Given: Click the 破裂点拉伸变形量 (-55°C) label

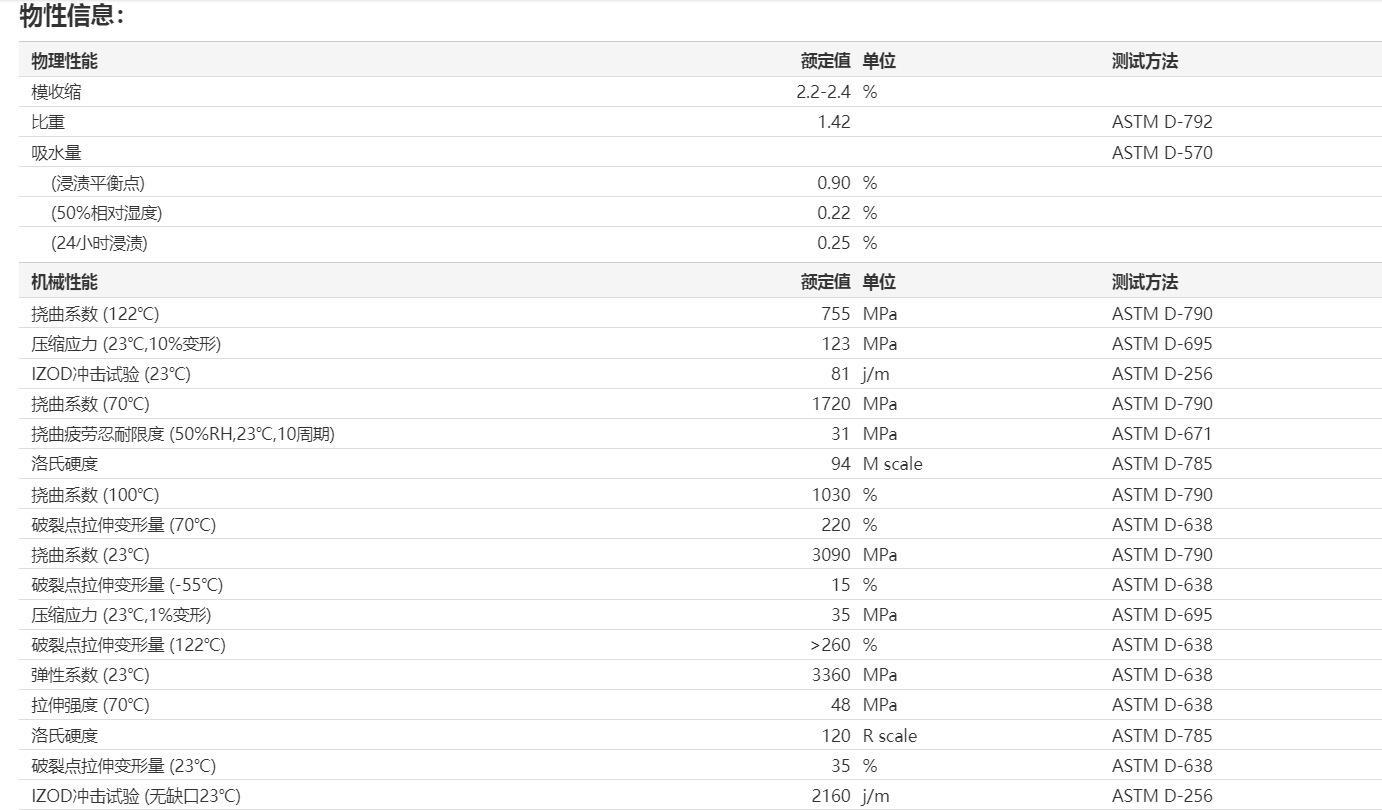Looking at the screenshot, I should pyautogui.click(x=127, y=585).
